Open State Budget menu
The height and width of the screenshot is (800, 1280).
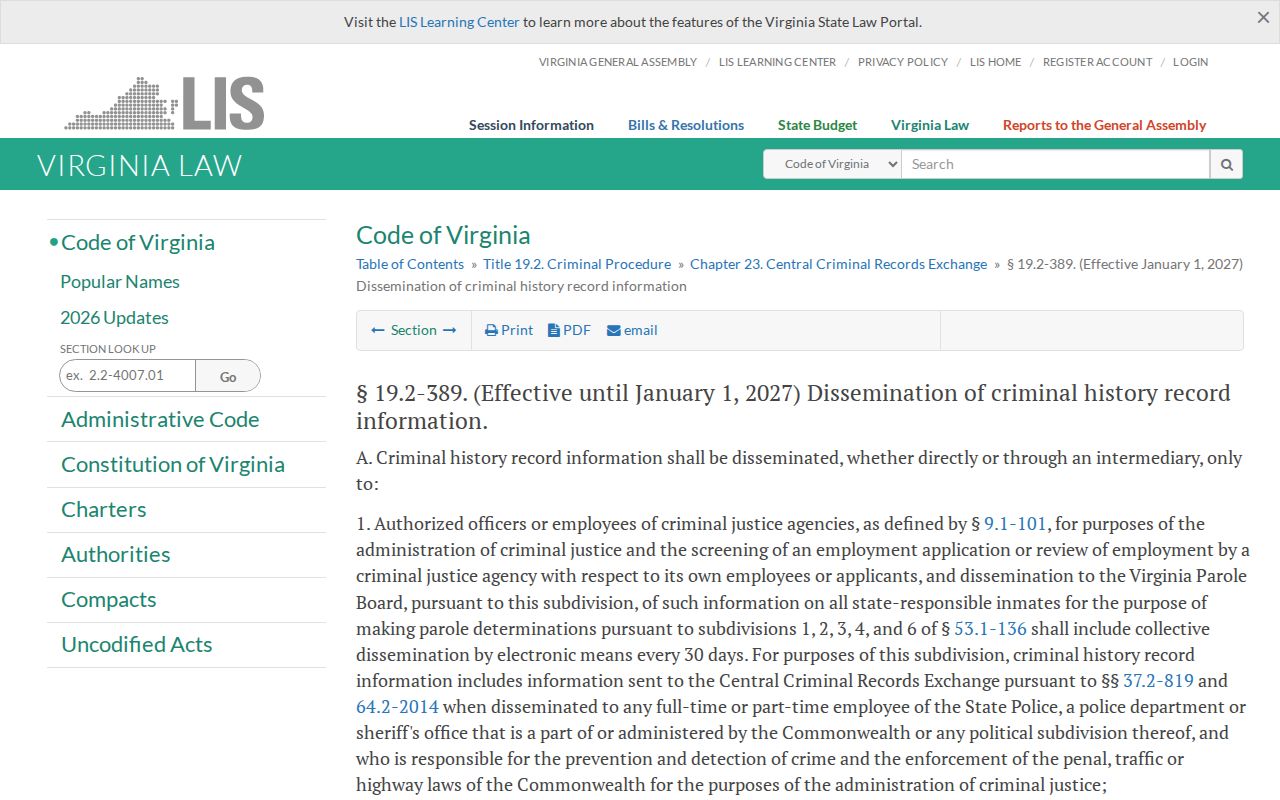click(x=817, y=125)
